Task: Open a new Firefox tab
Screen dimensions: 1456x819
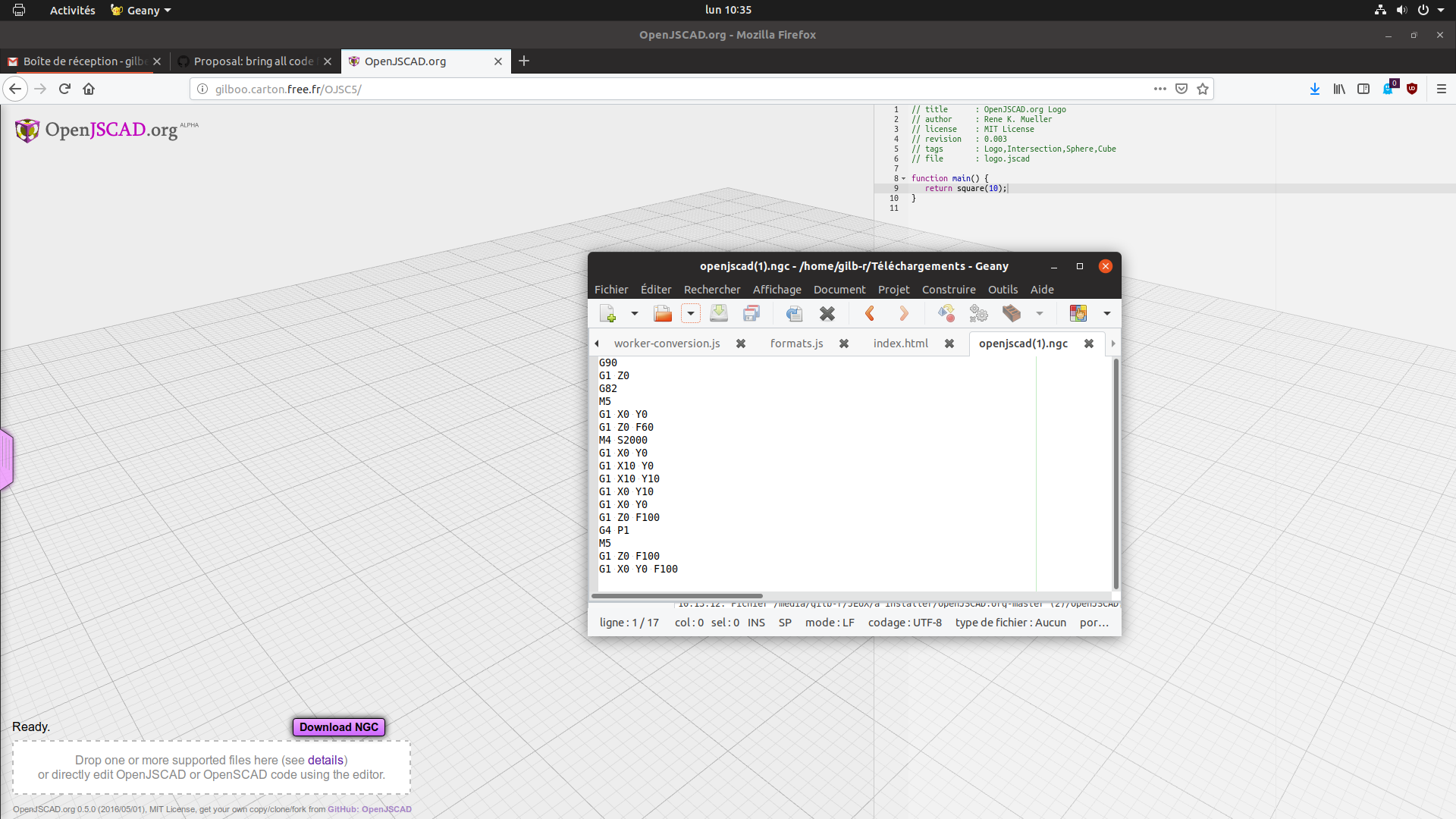Action: (524, 61)
